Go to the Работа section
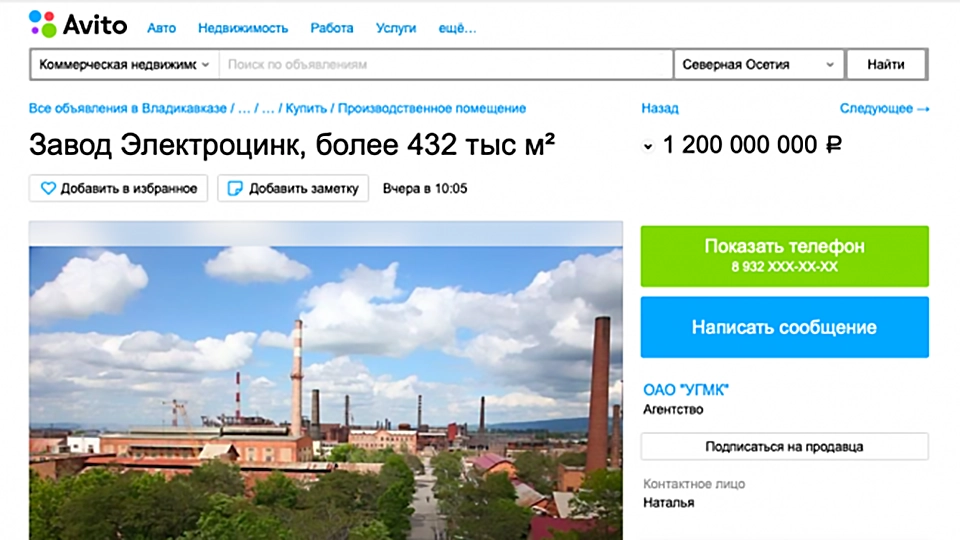960x540 pixels. click(332, 28)
